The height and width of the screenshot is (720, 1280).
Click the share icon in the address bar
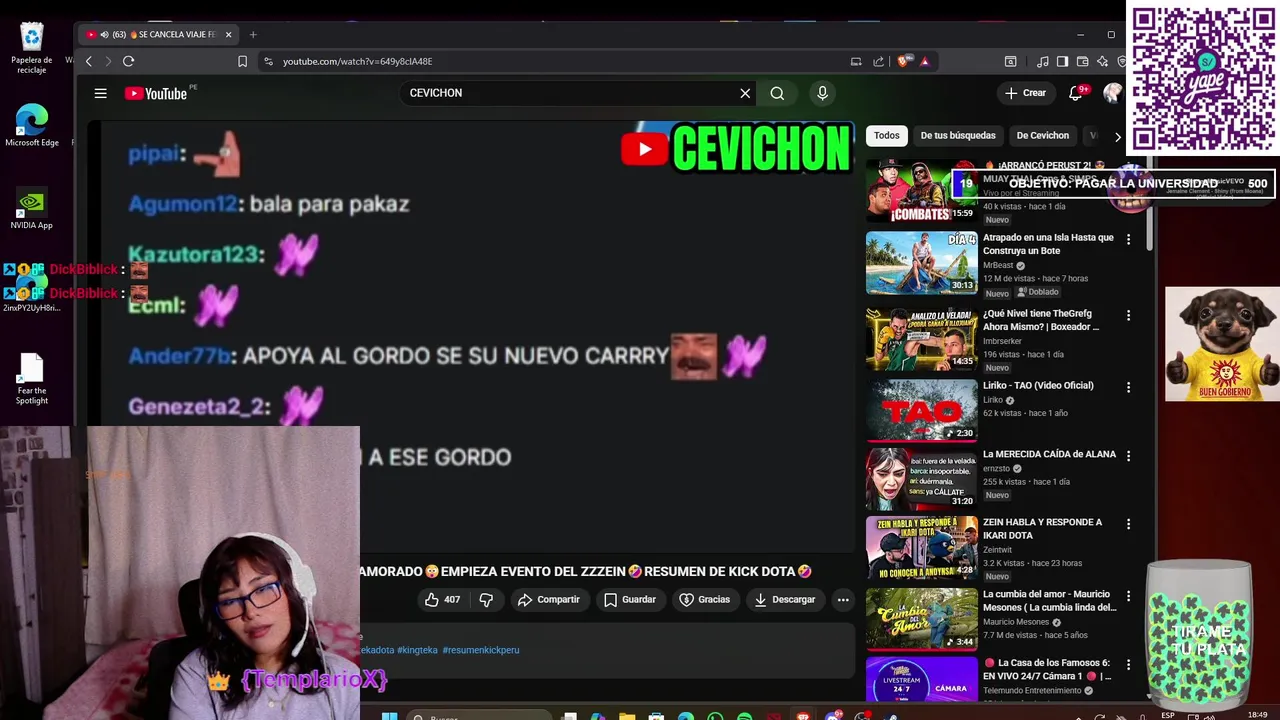click(879, 61)
